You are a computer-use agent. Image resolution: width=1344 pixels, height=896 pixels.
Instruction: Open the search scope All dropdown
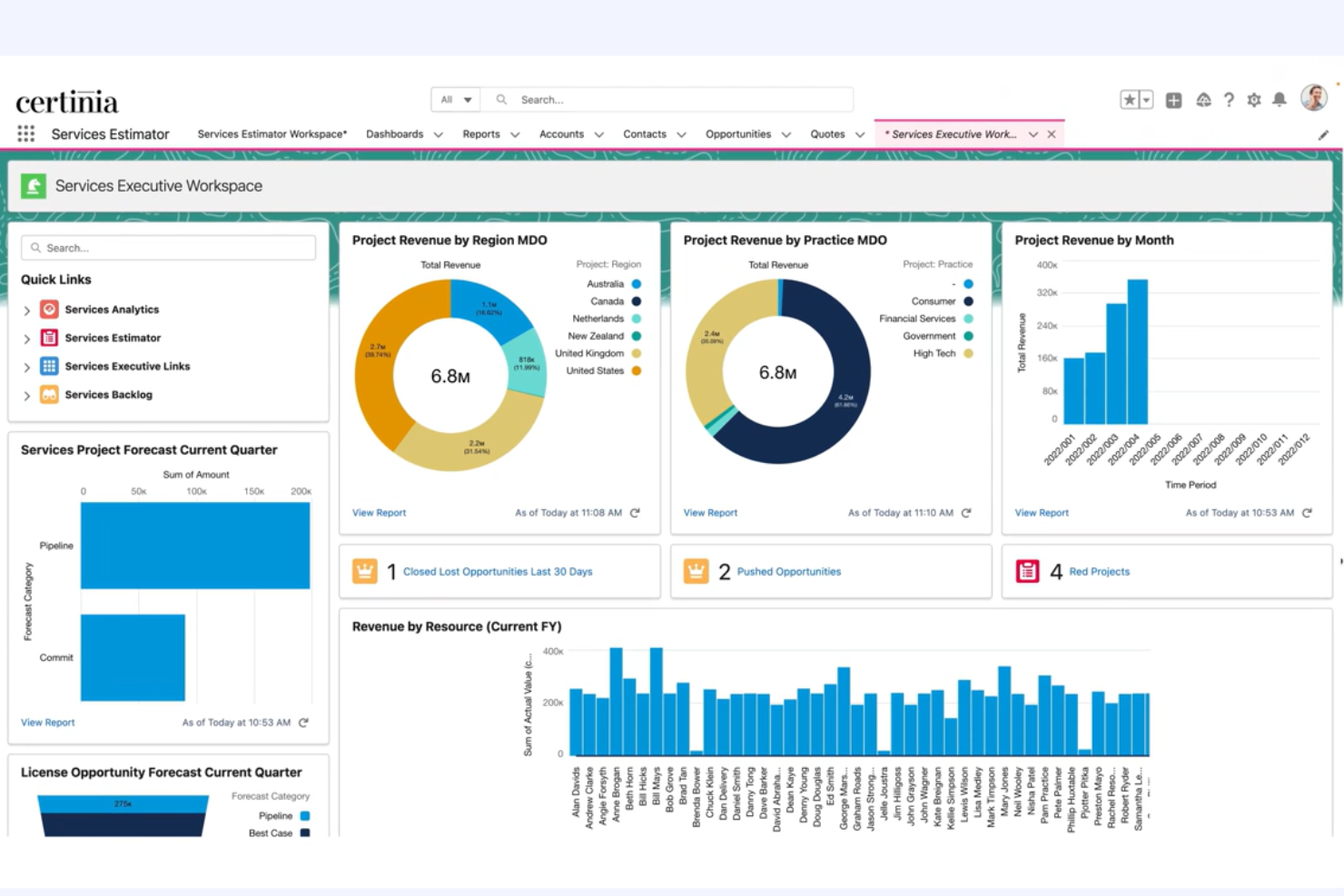[x=455, y=99]
